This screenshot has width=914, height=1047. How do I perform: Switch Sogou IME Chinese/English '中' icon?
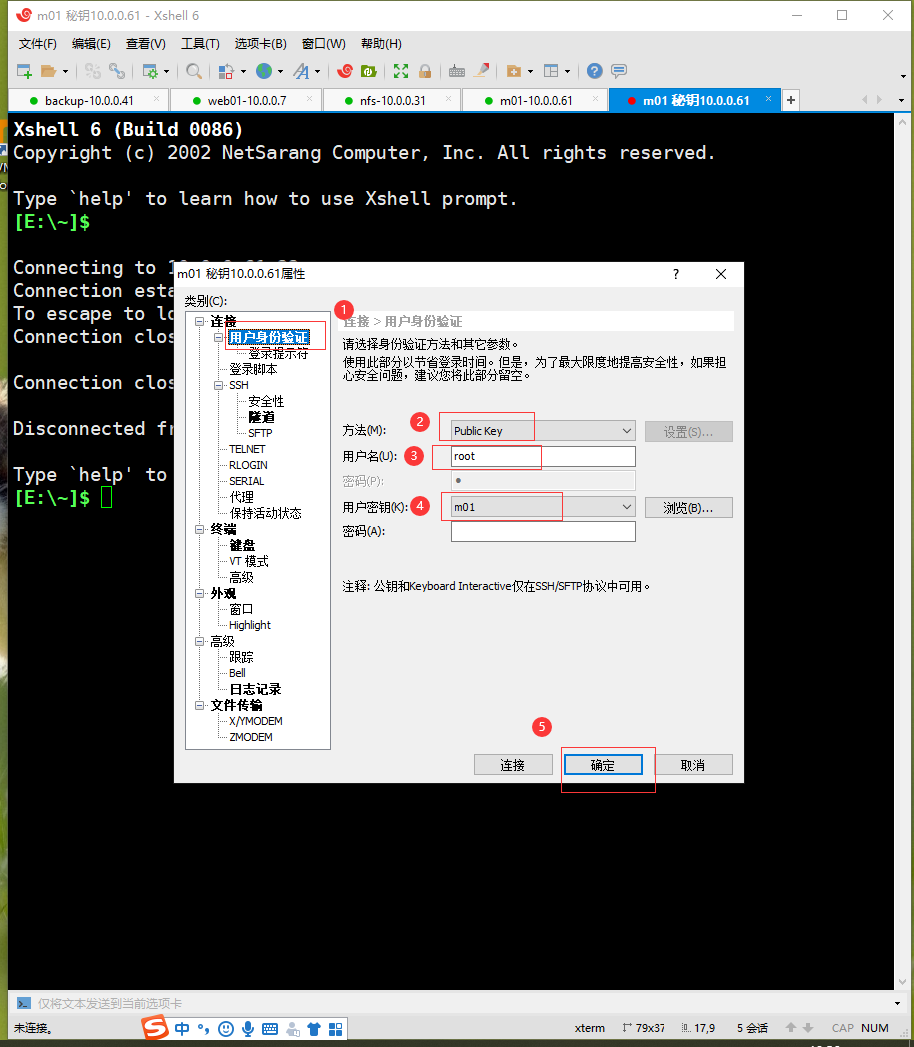182,1029
